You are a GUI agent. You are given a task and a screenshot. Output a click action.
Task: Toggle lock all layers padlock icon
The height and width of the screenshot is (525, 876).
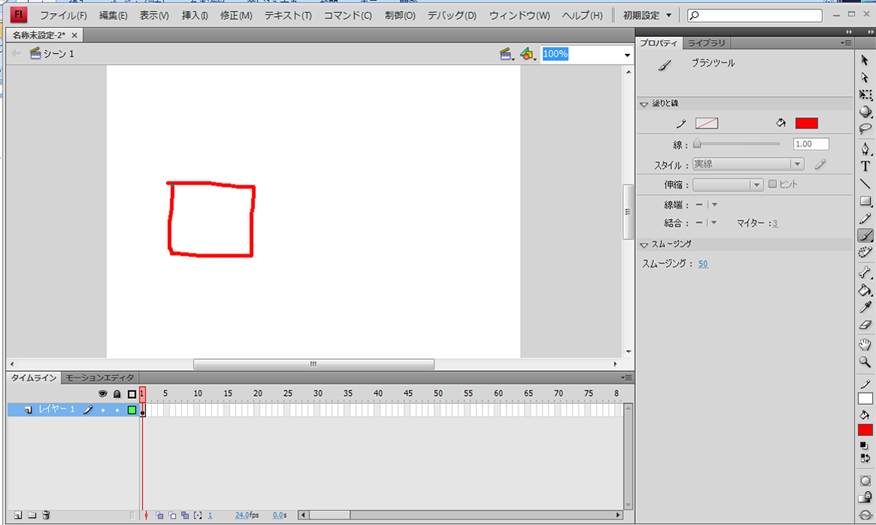(x=116, y=394)
